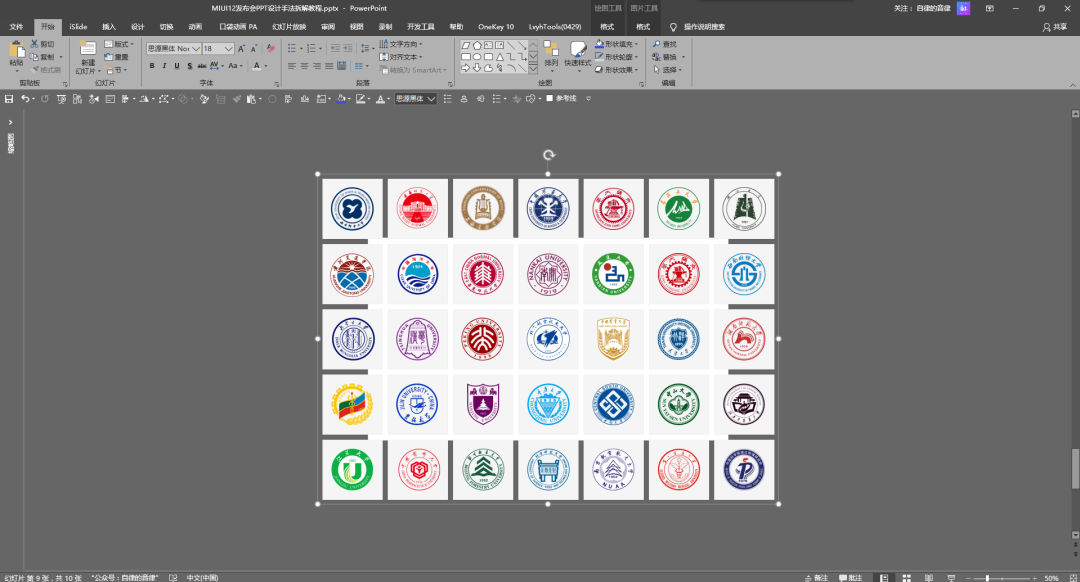Toggle Underline text formatting
The height and width of the screenshot is (582, 1080).
[177, 66]
